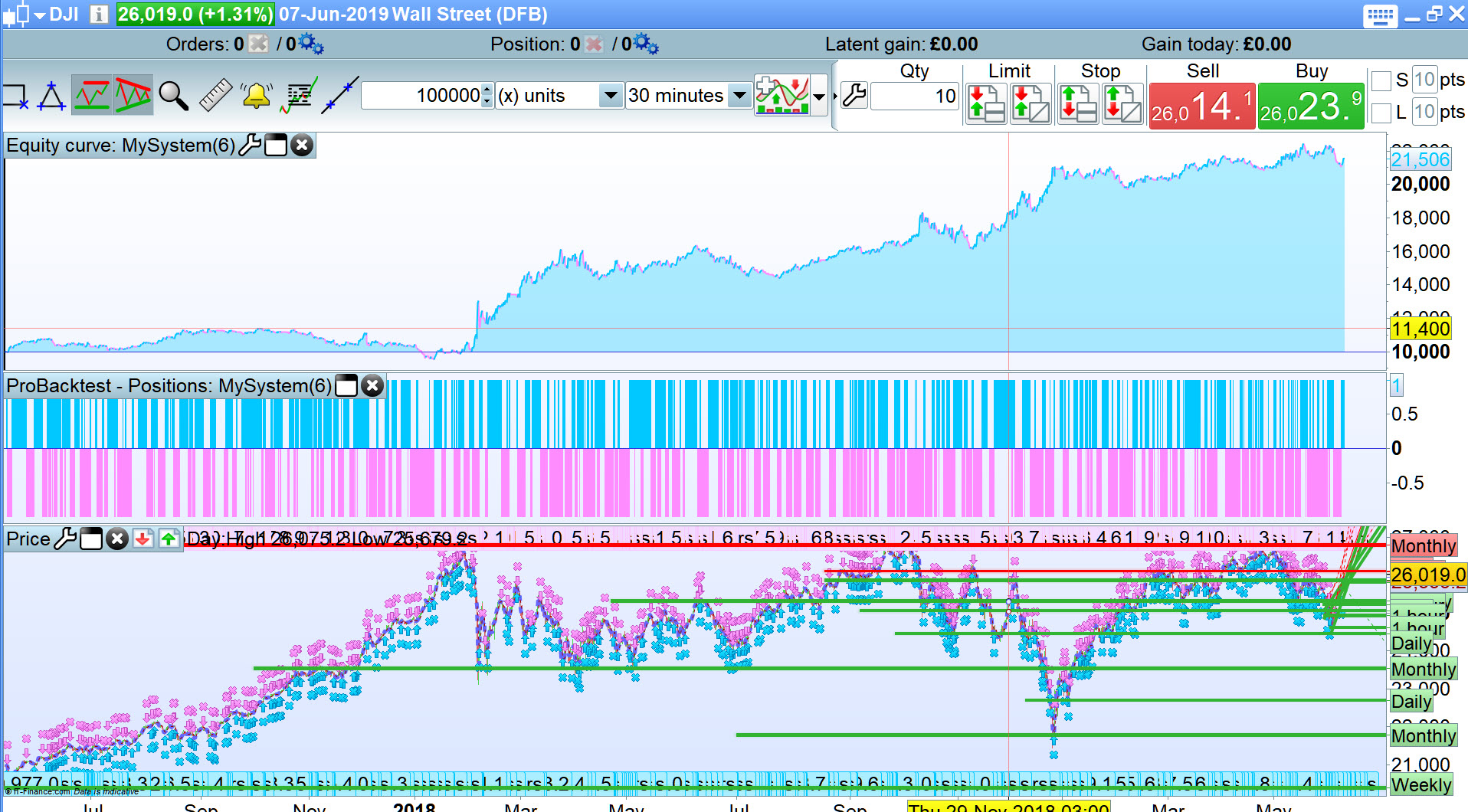Select the trend line drawing tool
The image size is (1468, 812).
tap(339, 96)
